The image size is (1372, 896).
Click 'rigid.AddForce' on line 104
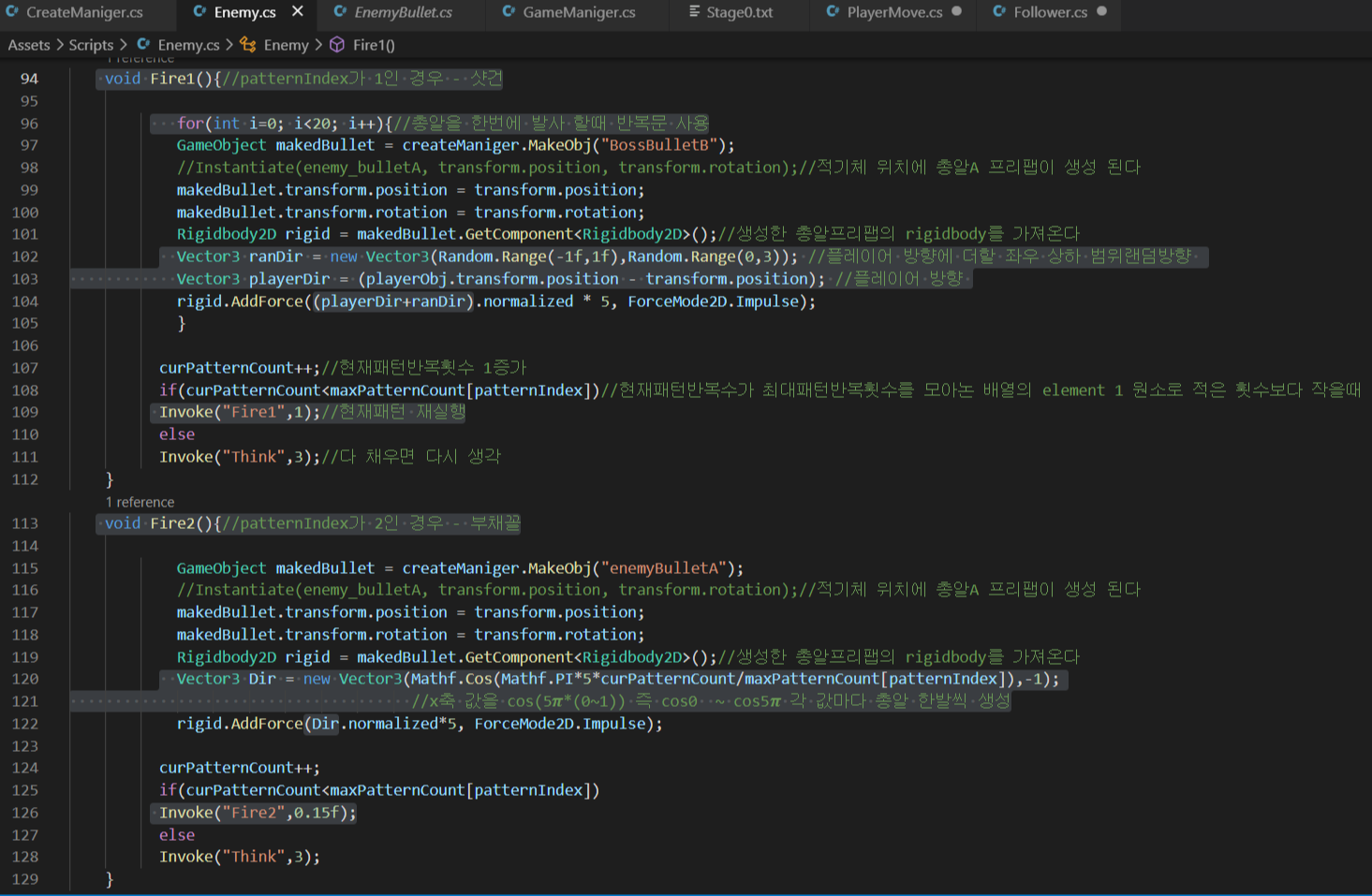240,301
